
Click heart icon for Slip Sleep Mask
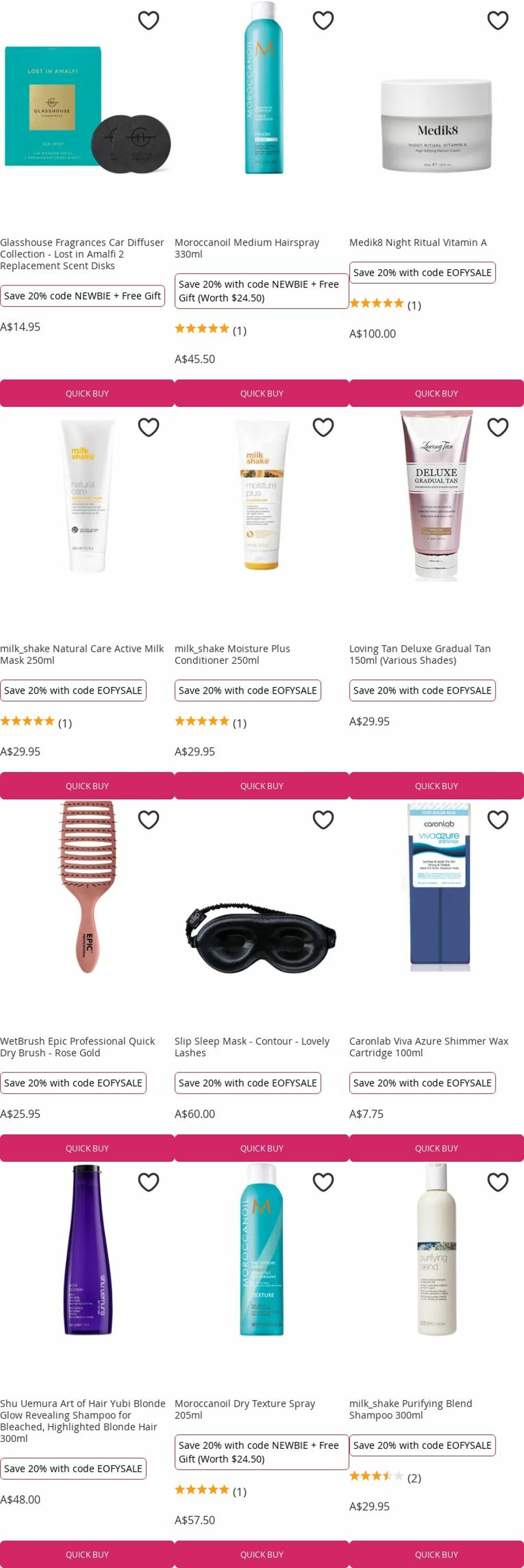pyautogui.click(x=323, y=820)
